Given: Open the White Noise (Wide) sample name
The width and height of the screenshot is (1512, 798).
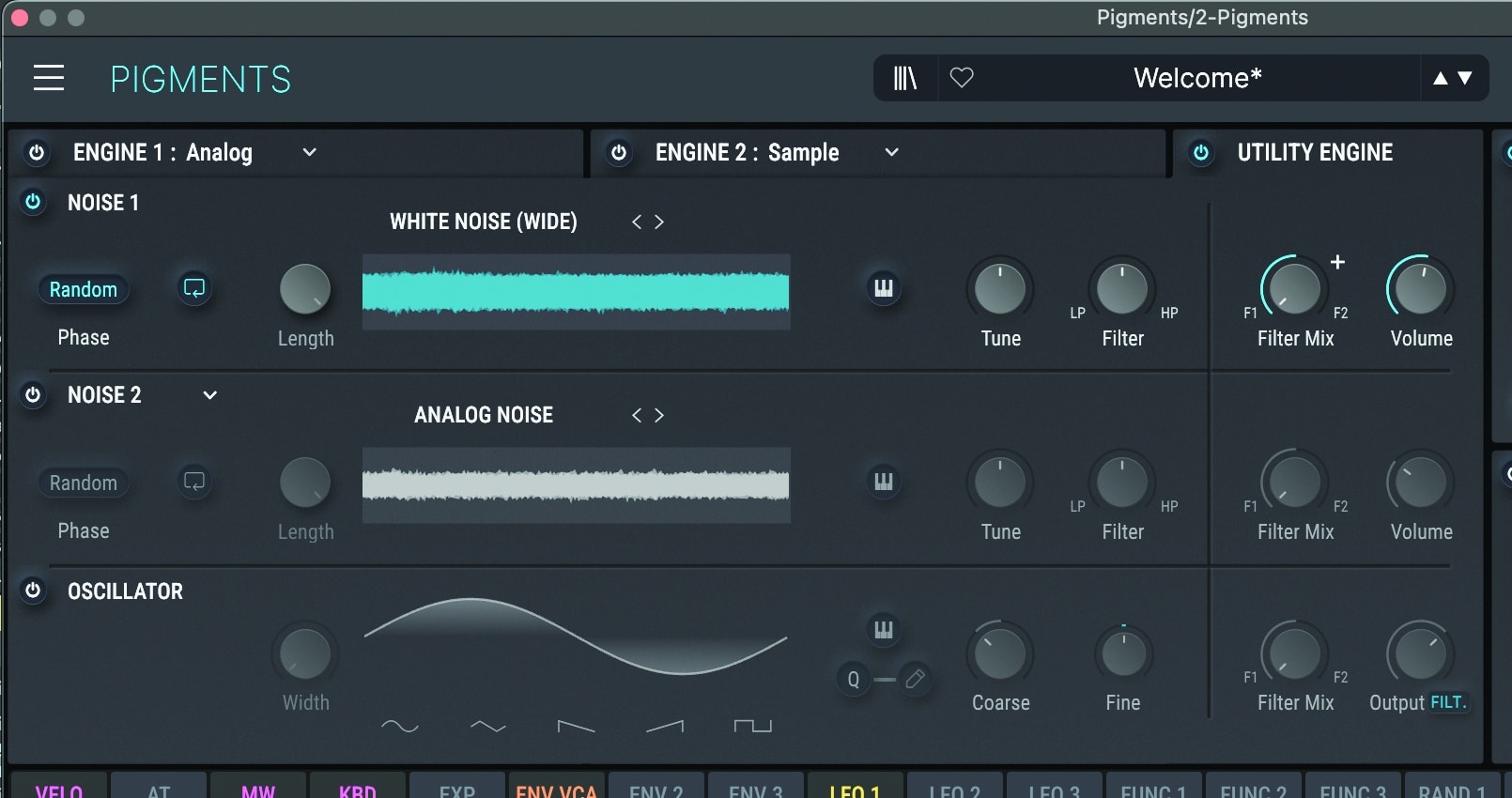Looking at the screenshot, I should click(x=484, y=222).
